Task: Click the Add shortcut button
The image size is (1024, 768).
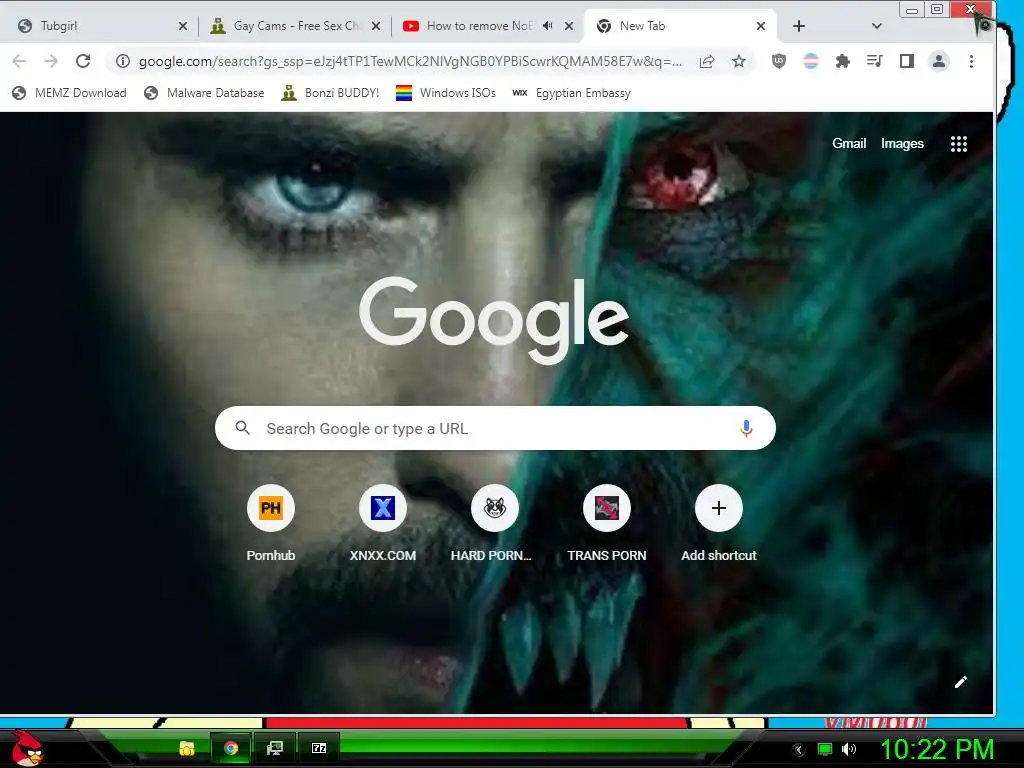Action: click(x=719, y=524)
